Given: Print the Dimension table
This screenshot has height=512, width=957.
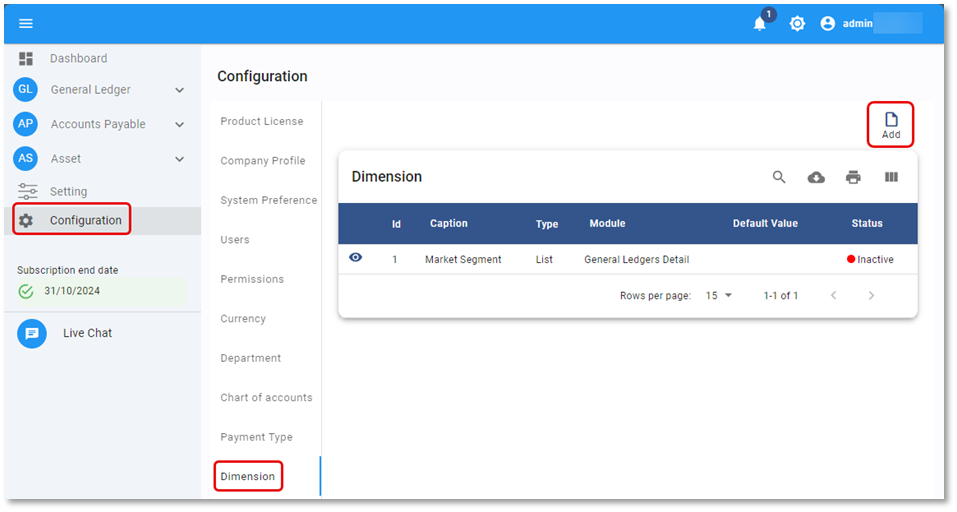Looking at the screenshot, I should 853,177.
